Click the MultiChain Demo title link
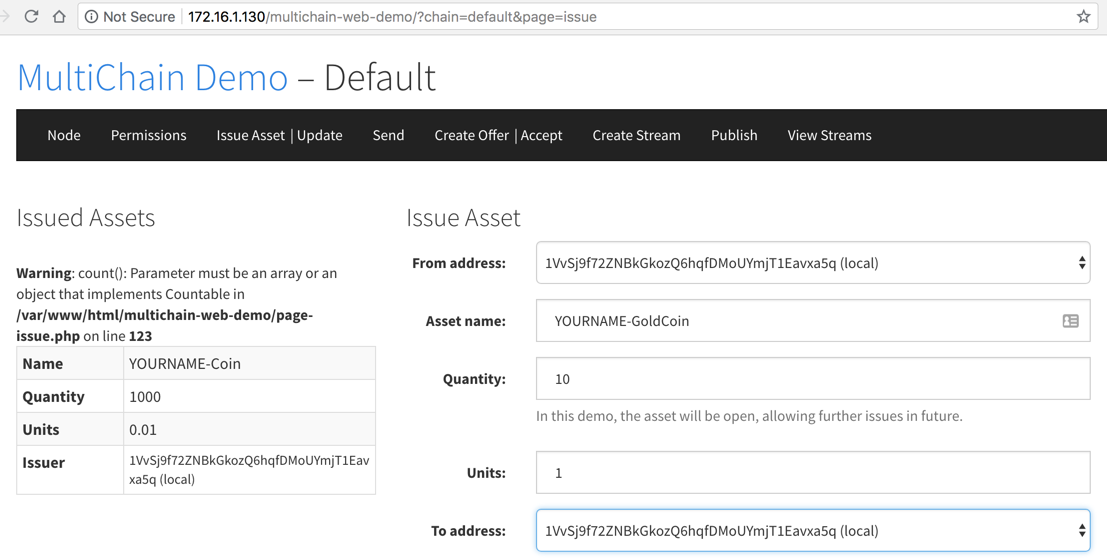 (152, 78)
